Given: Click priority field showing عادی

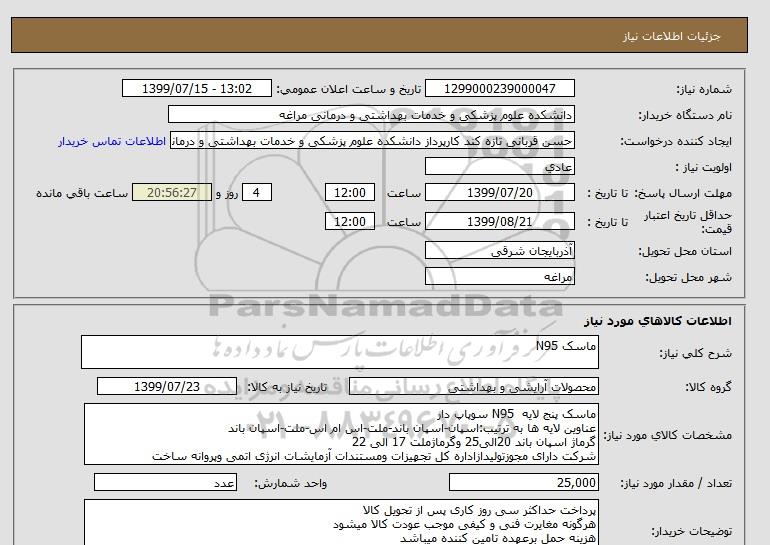Looking at the screenshot, I should 499,167.
